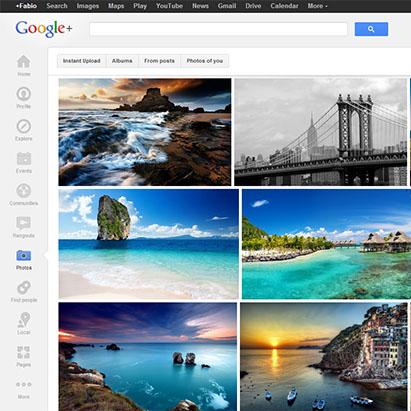This screenshot has height=411, width=411.
Task: Switch to the Instant Upload tab
Action: pos(82,61)
